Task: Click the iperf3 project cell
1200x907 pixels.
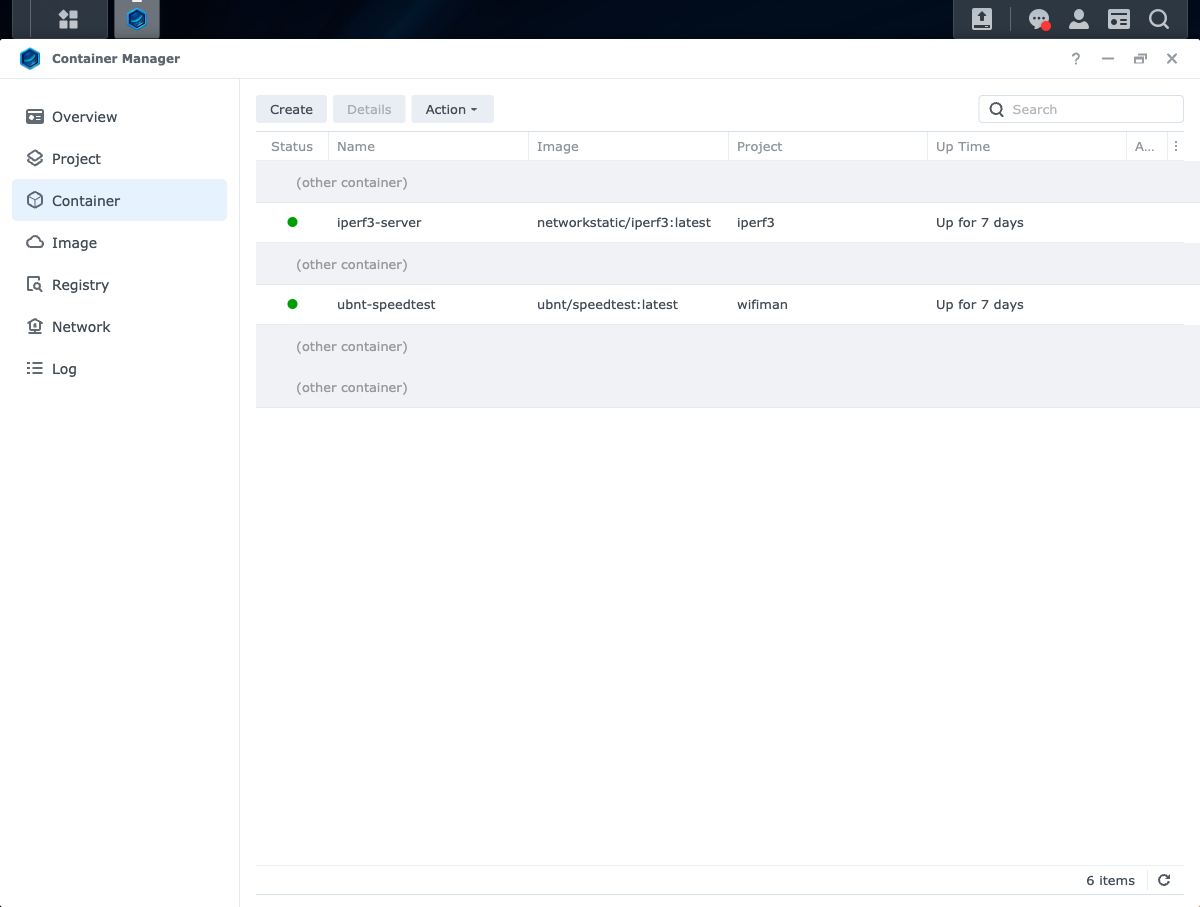Action: [756, 222]
